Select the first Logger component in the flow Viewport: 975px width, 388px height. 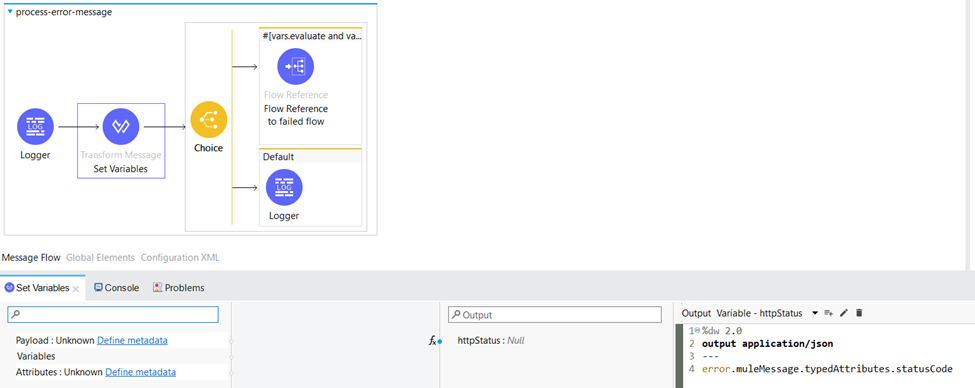point(35,127)
